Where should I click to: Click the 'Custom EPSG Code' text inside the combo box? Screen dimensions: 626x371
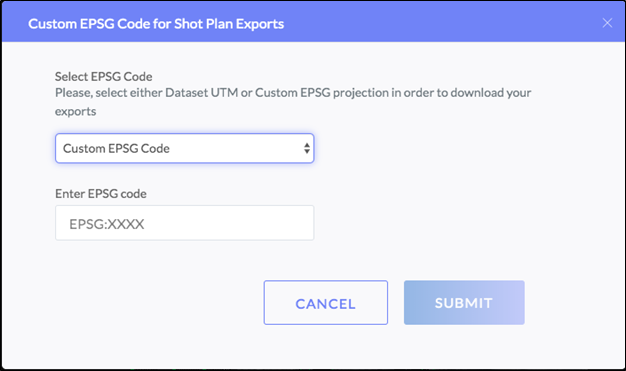pos(116,149)
